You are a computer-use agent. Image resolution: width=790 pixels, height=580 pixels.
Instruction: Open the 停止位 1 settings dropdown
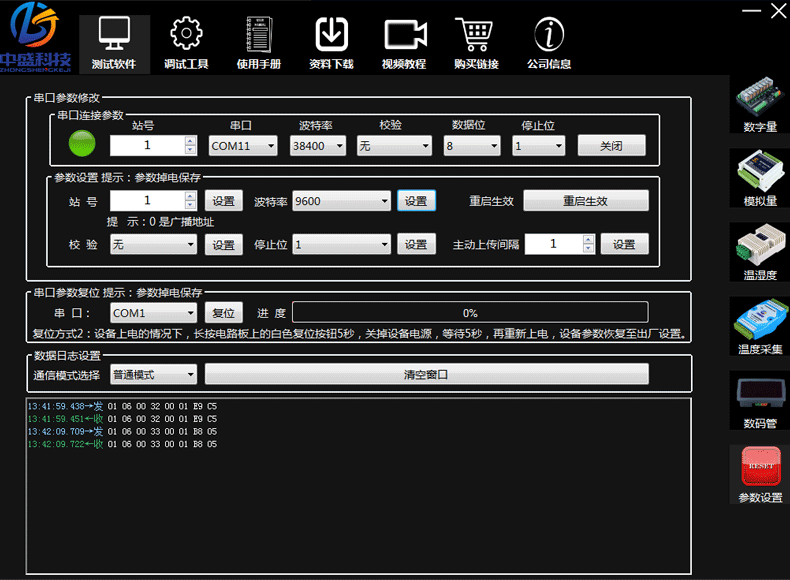[x=342, y=245]
